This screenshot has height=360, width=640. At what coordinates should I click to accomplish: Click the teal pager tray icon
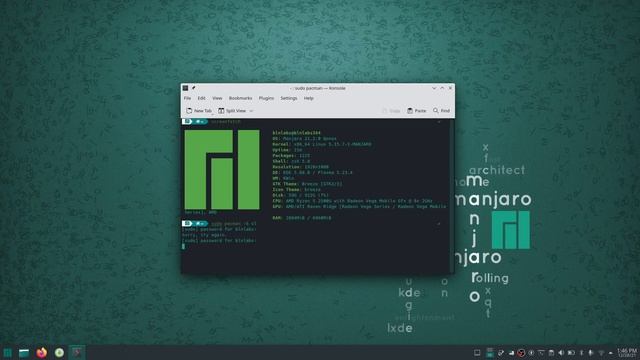coord(490,353)
